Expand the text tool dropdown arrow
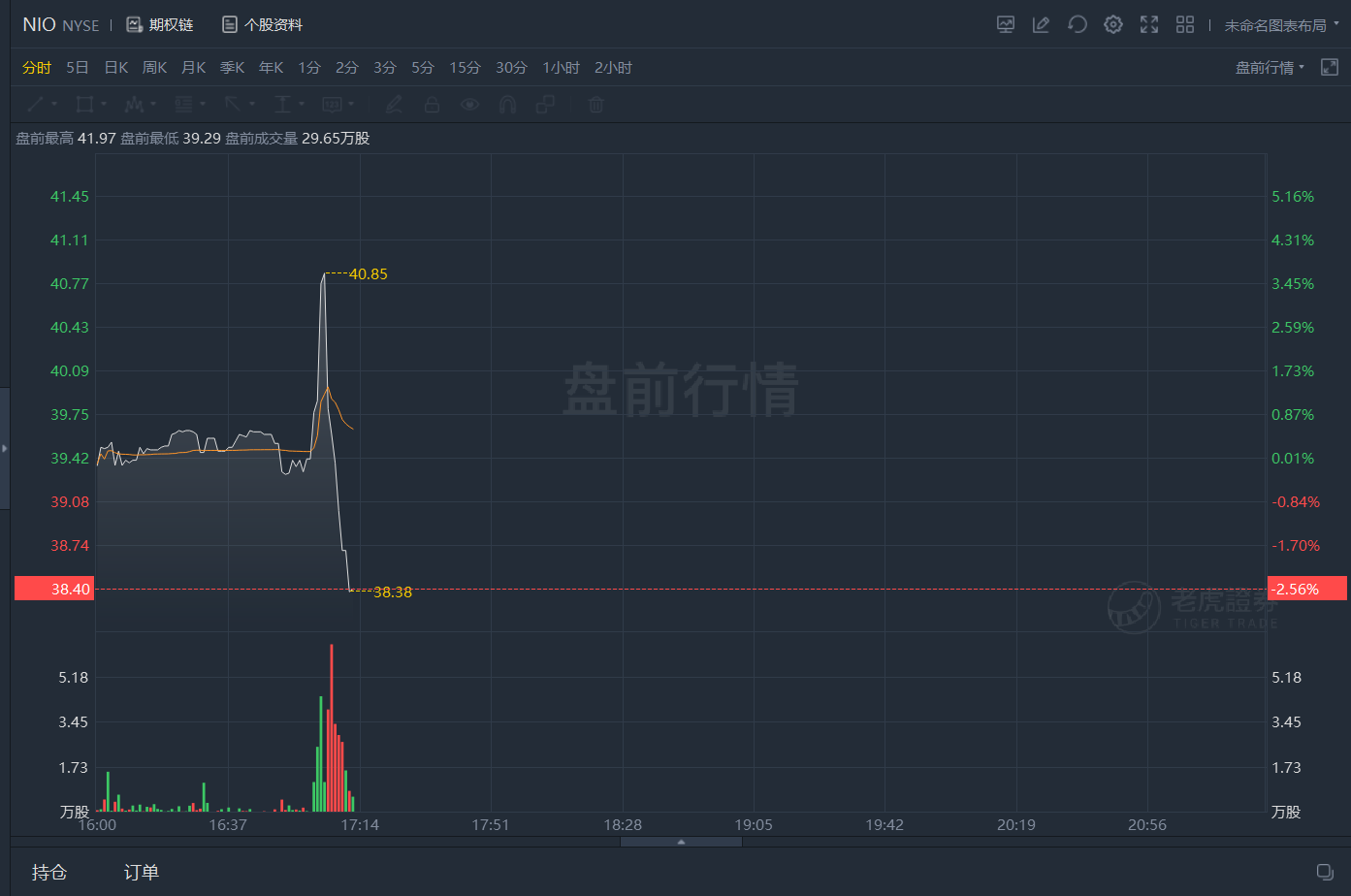Viewport: 1351px width, 896px height. click(302, 104)
